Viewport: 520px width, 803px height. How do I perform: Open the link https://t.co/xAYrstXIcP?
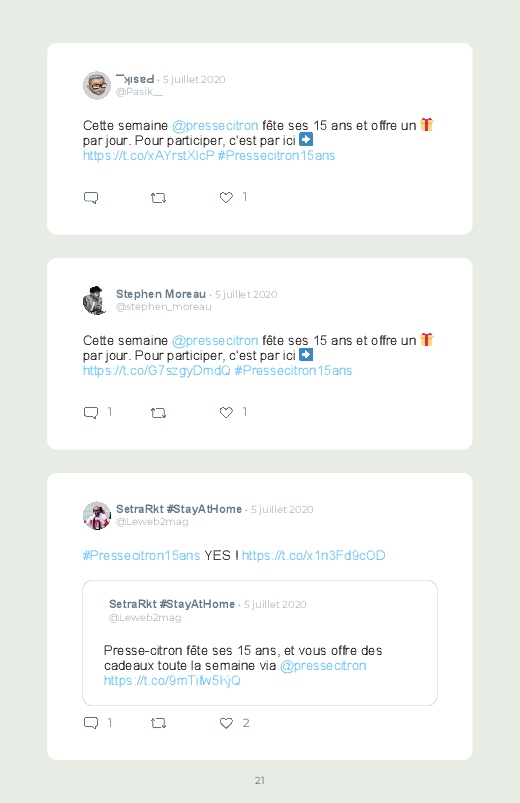[x=149, y=156]
